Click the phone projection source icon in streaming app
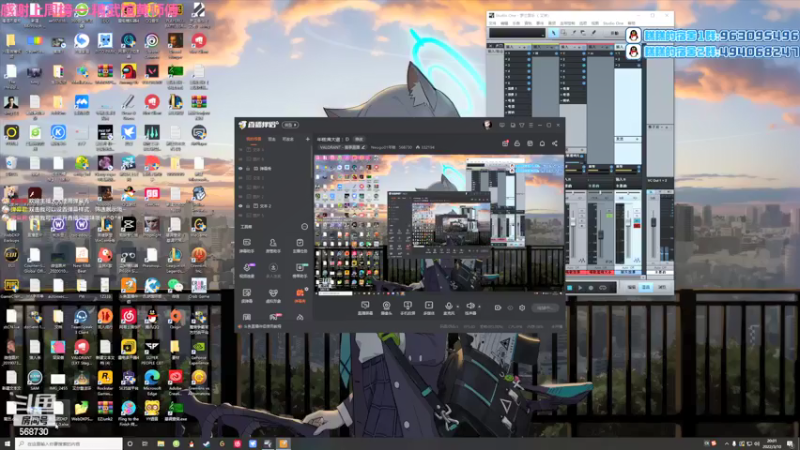Screen dimensions: 800x450 (408, 305)
